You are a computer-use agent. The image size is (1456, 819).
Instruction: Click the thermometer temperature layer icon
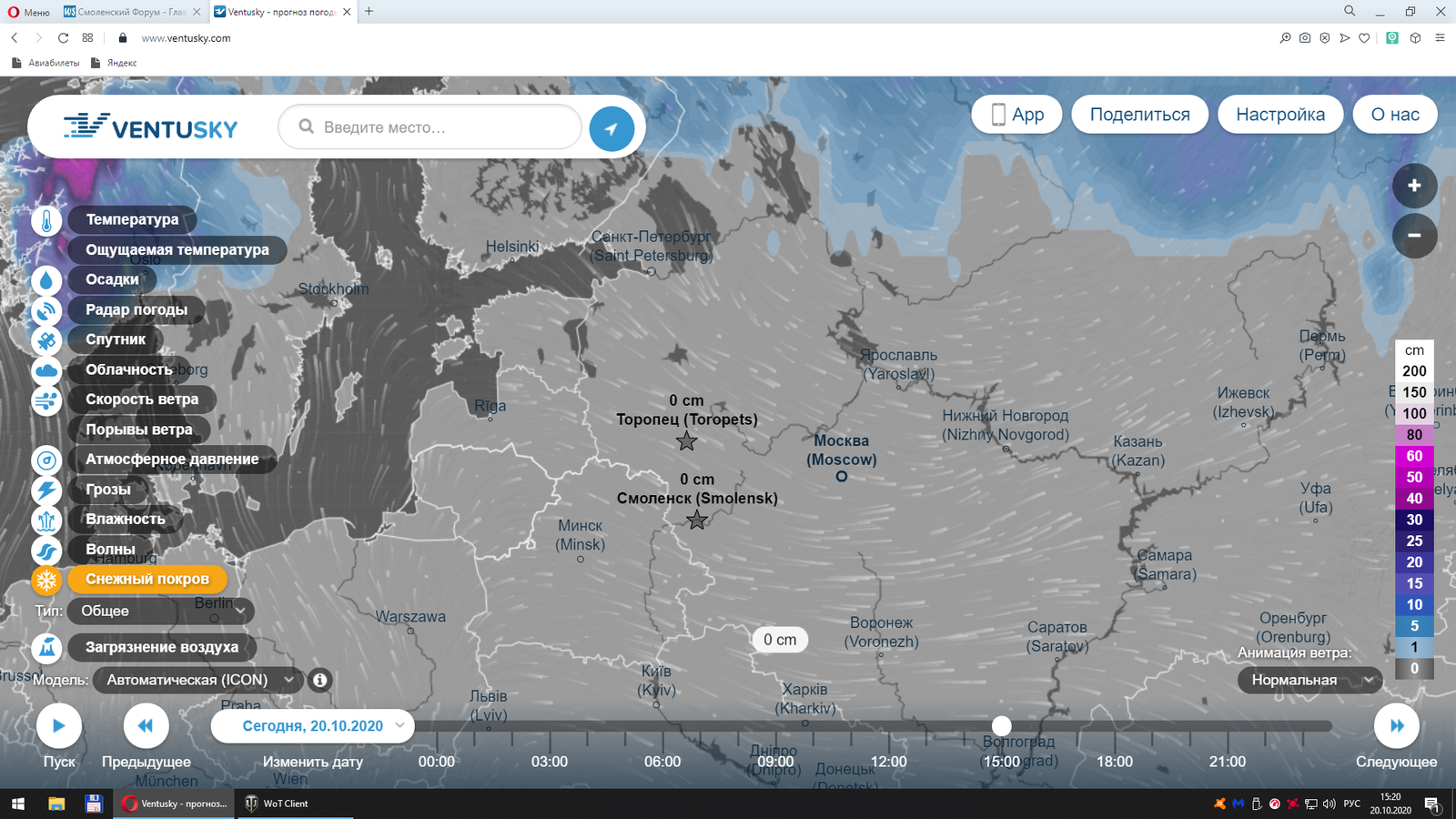pyautogui.click(x=46, y=220)
